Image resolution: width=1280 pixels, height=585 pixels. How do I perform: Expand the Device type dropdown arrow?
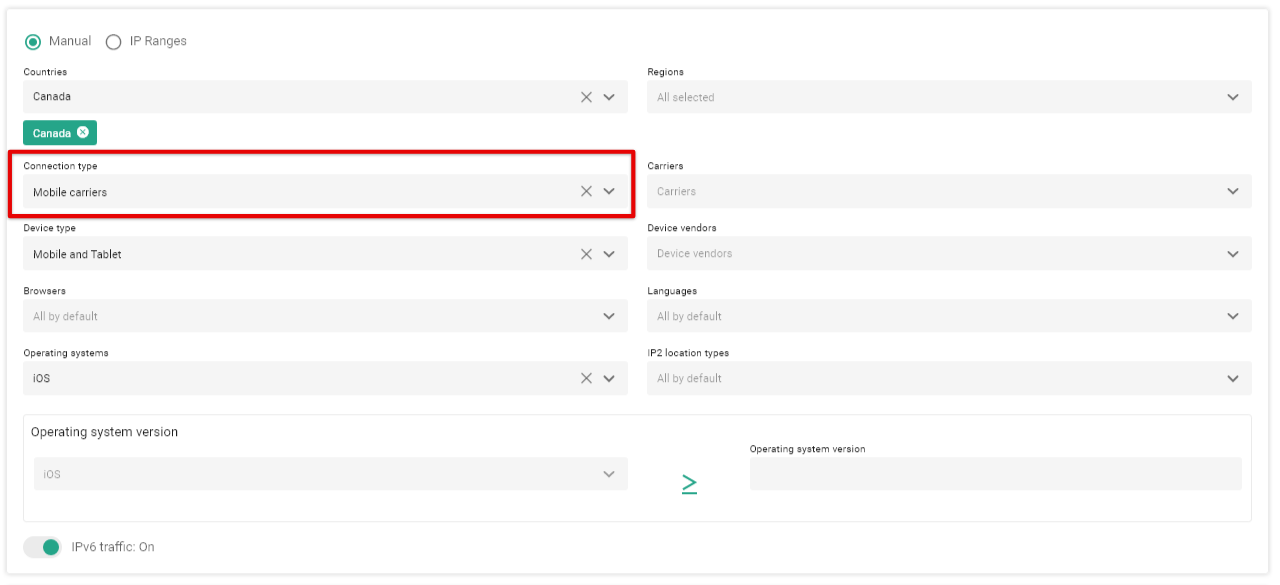(x=609, y=254)
